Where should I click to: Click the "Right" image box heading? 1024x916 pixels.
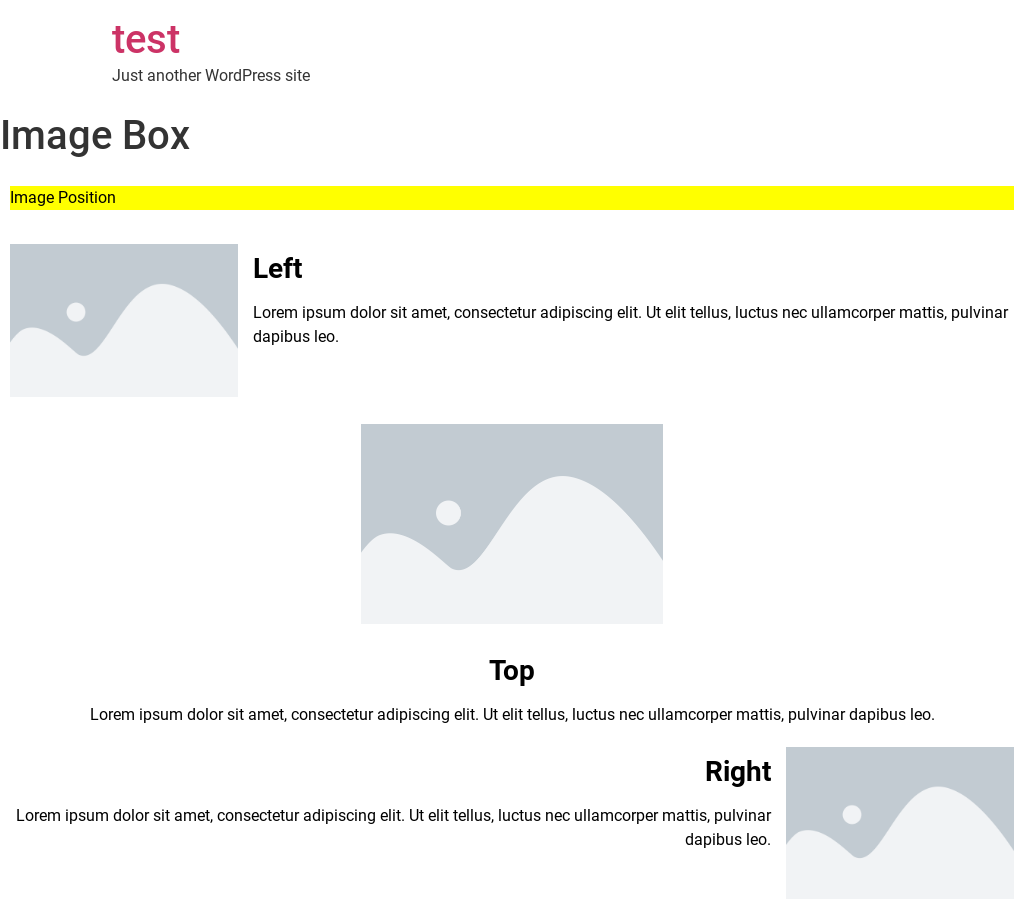[x=738, y=772]
